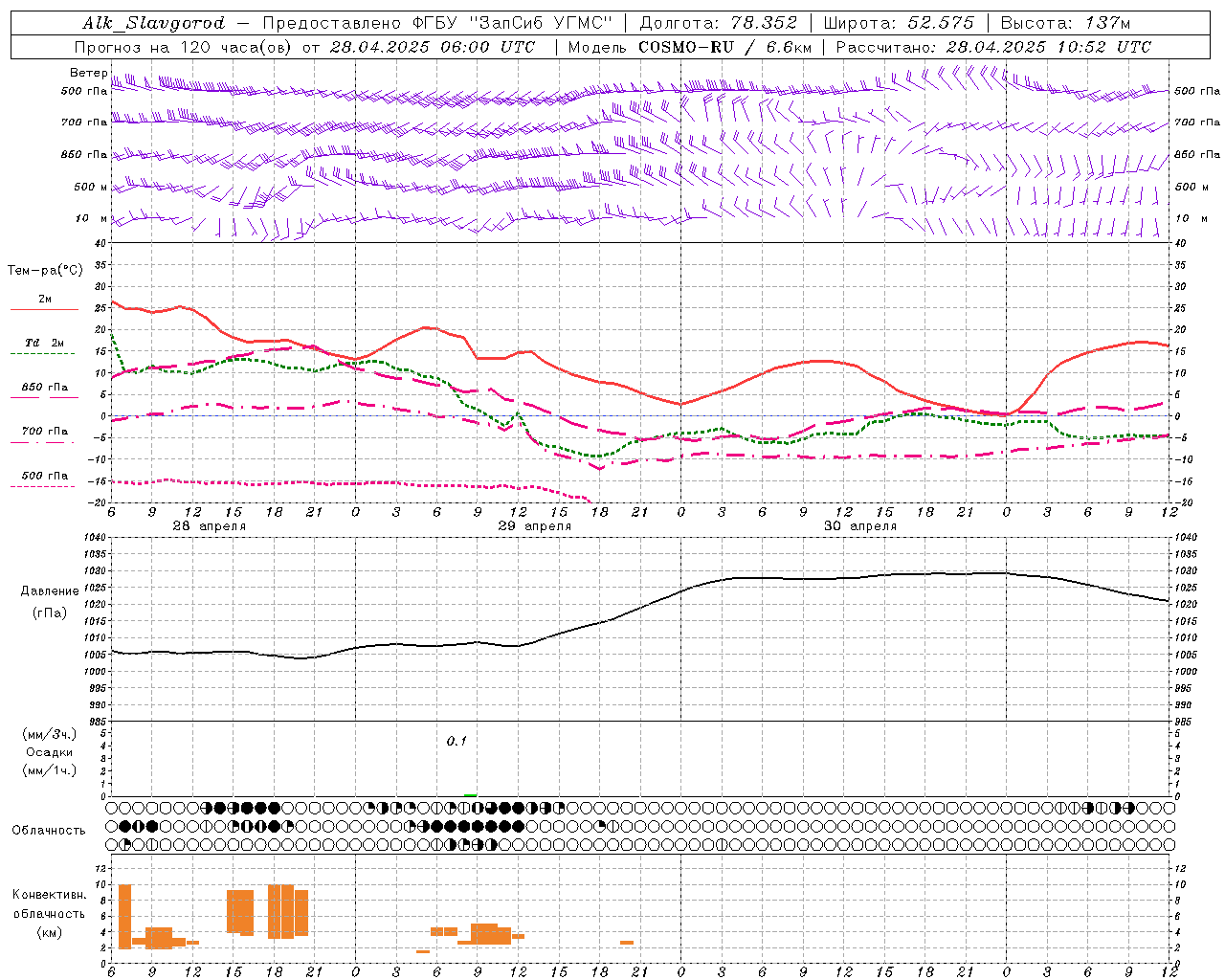Select the 28 апреля date label

coord(210,525)
